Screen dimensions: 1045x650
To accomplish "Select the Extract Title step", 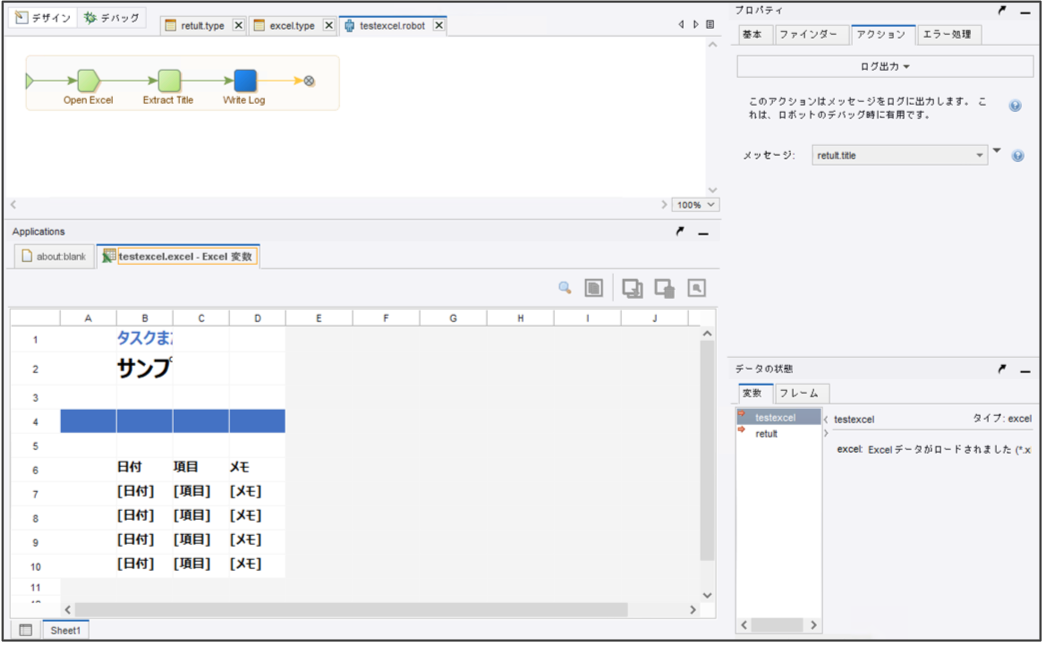I will coord(169,81).
